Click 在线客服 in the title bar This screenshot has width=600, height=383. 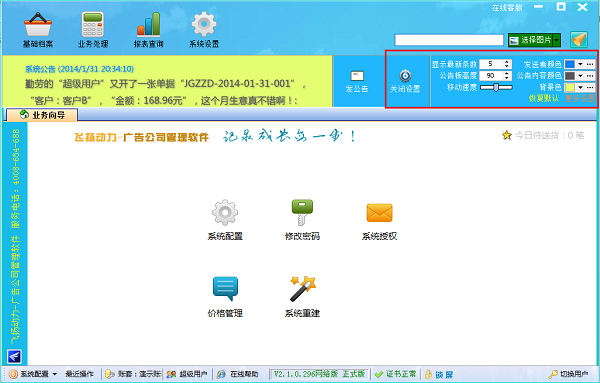[507, 8]
